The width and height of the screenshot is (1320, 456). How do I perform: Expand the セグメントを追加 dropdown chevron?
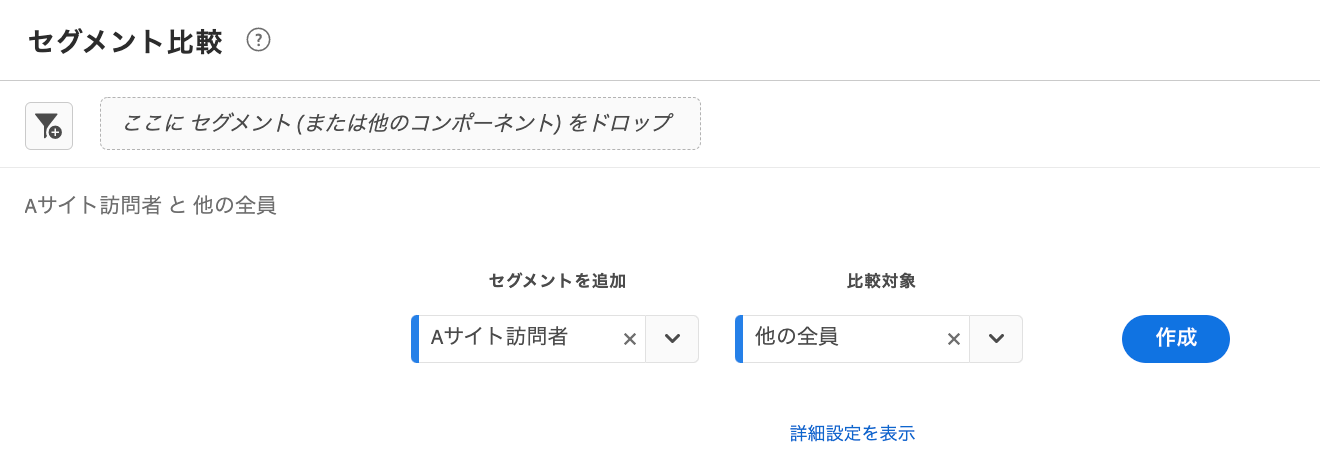[672, 339]
